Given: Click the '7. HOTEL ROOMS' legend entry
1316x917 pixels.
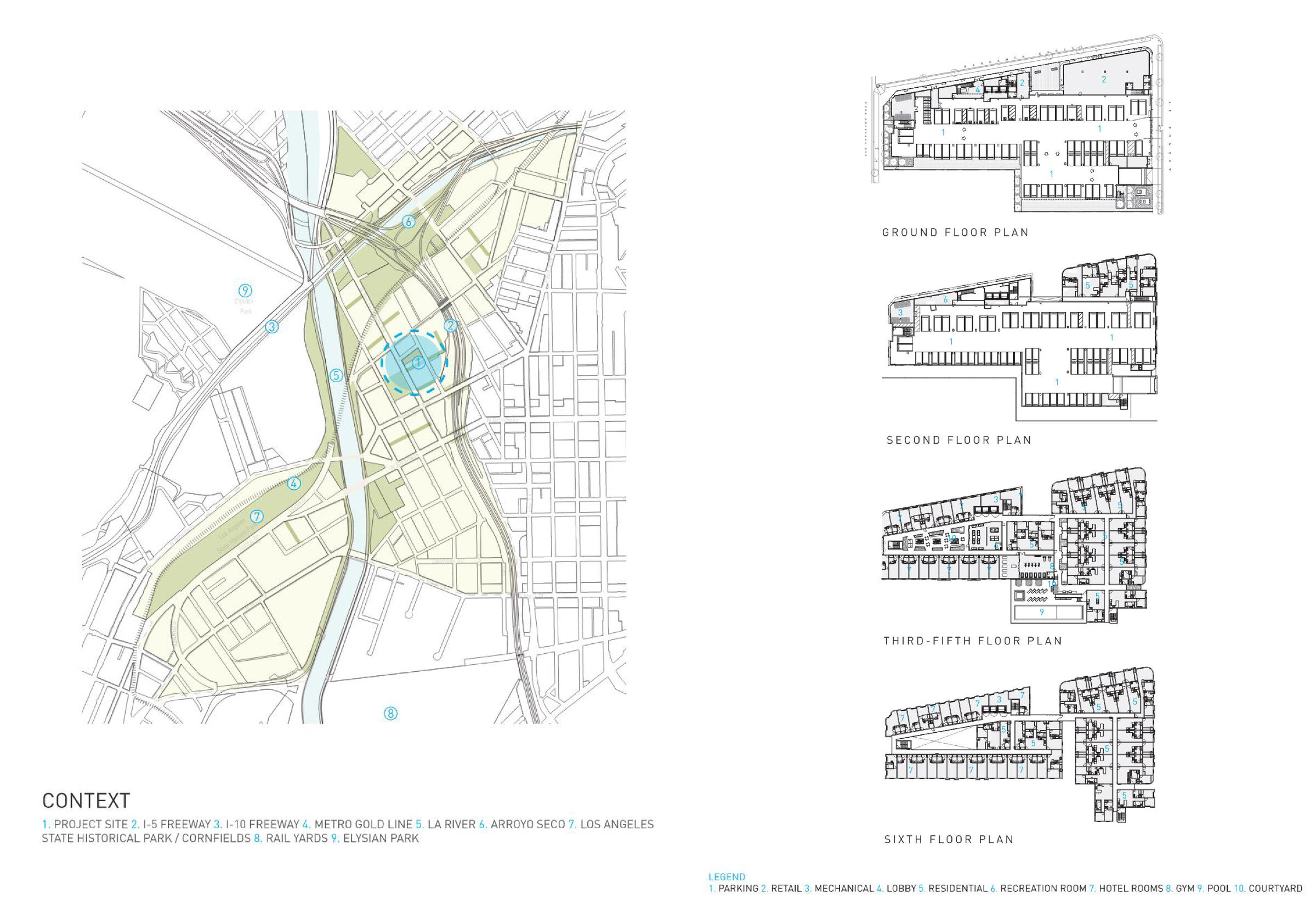Looking at the screenshot, I should pos(1126,888).
